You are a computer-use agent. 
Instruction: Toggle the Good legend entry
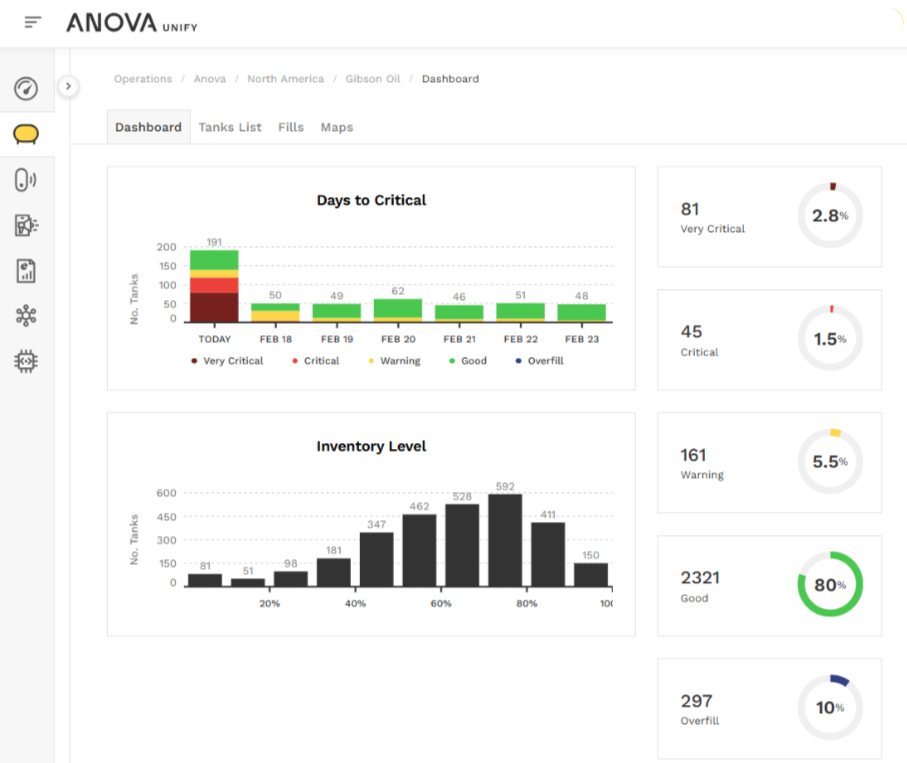pyautogui.click(x=468, y=361)
